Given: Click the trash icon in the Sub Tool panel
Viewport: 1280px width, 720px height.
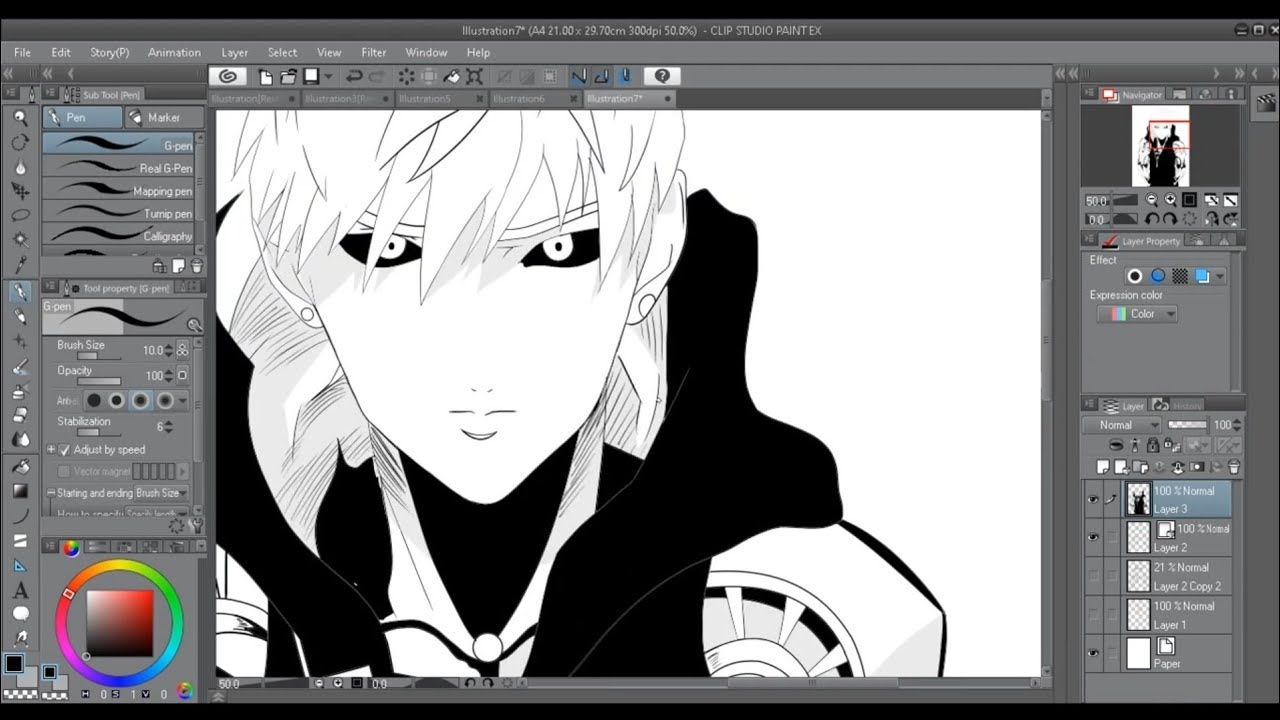Looking at the screenshot, I should pos(196,266).
